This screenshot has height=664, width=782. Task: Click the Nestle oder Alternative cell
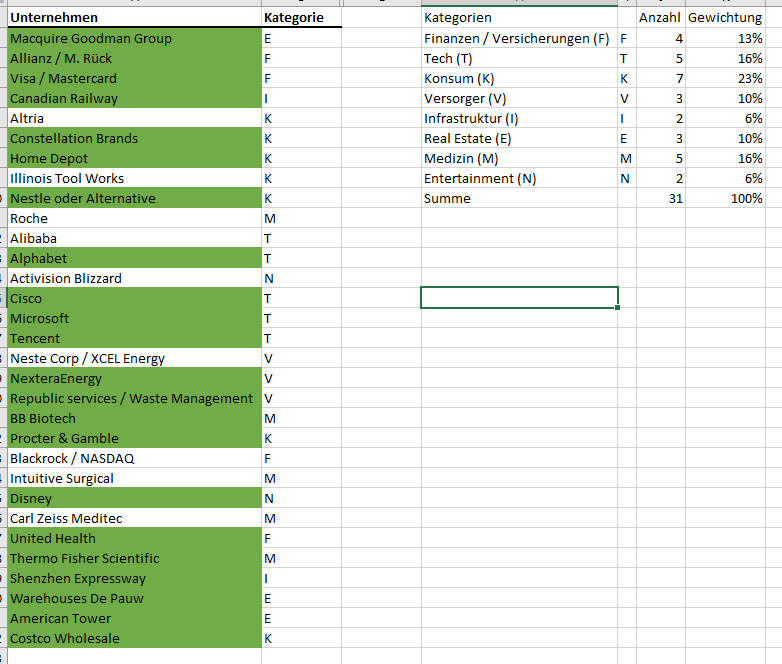tap(135, 198)
